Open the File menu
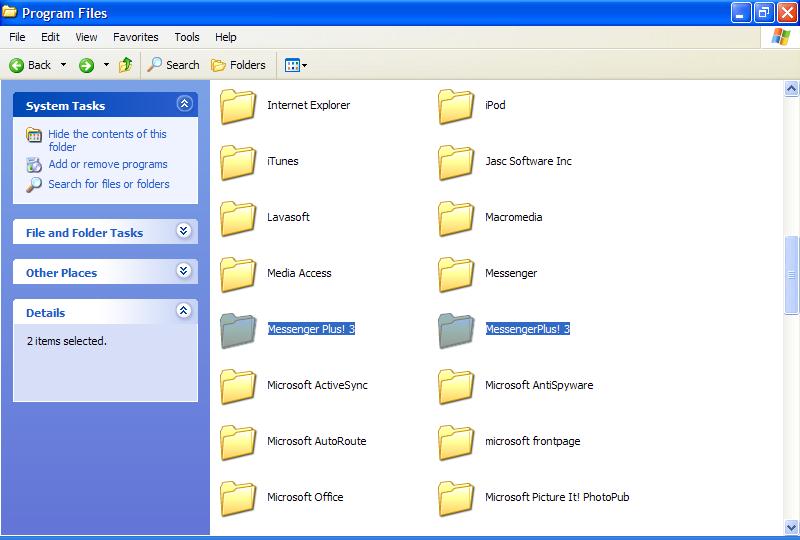 coord(17,37)
